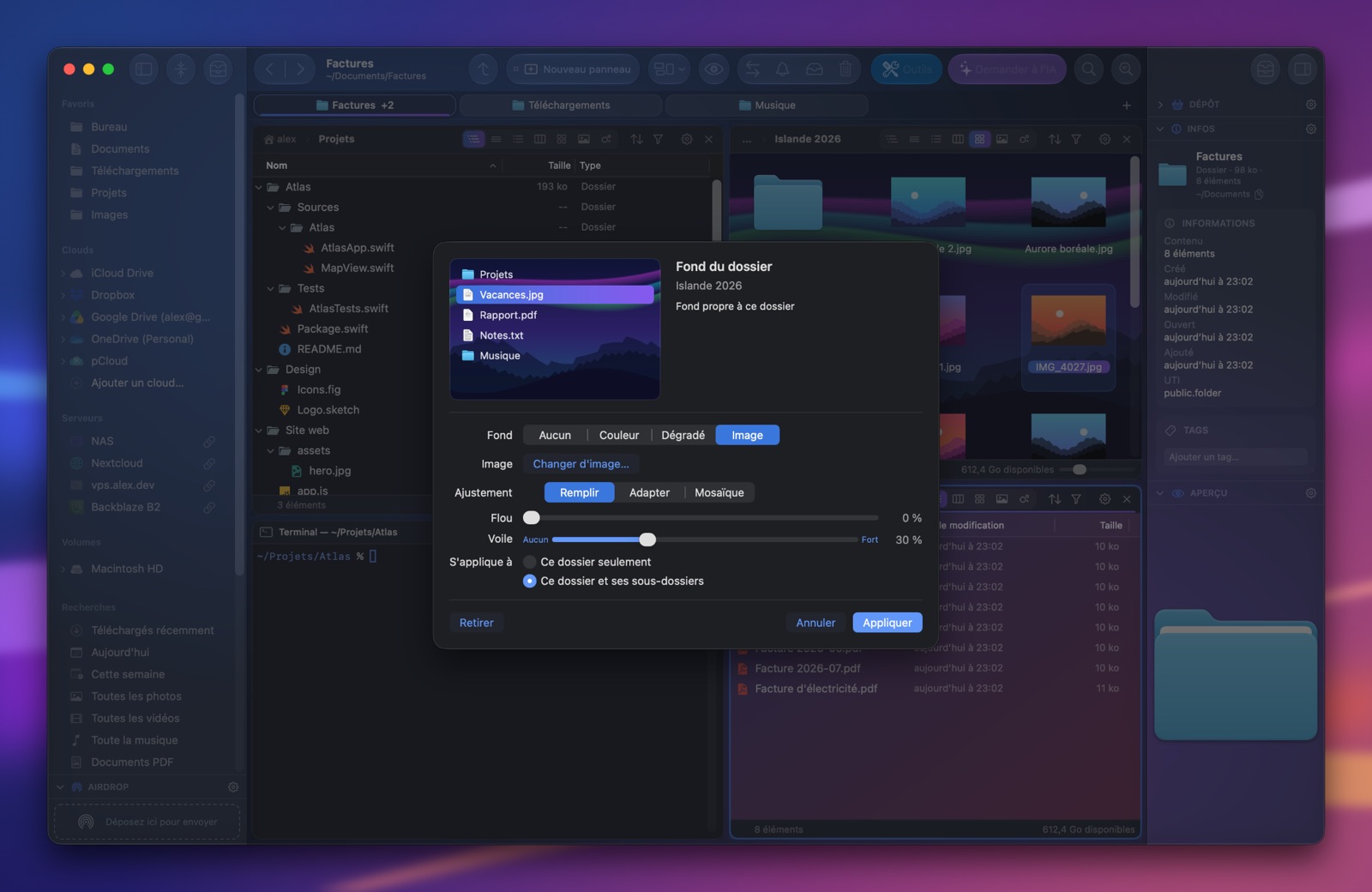The image size is (1372, 892).
Task: Add a new tab with plus icon
Action: tap(1127, 105)
